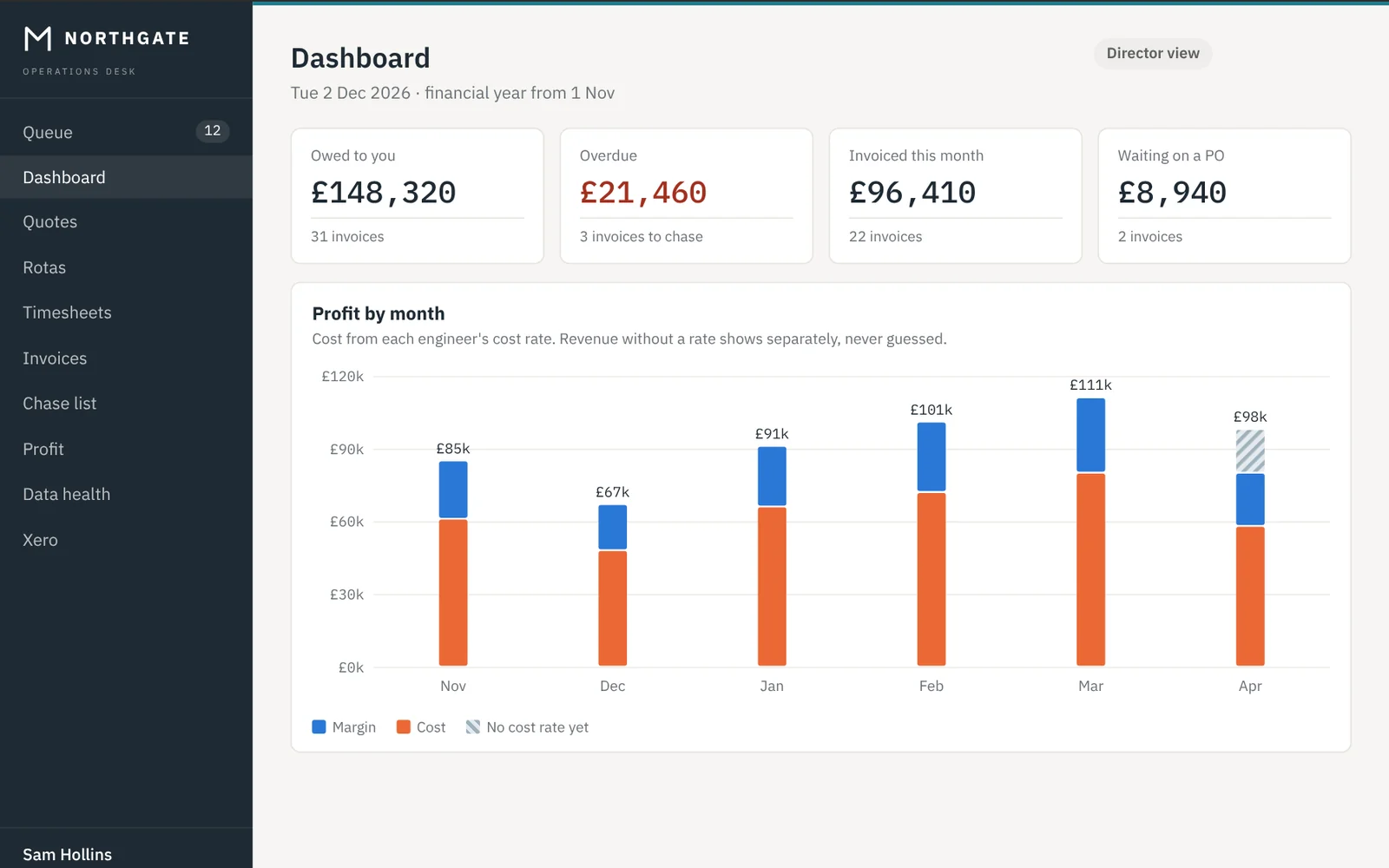Screen dimensions: 1389x868
Task: Click the Northgate M logo
Action: [37, 38]
